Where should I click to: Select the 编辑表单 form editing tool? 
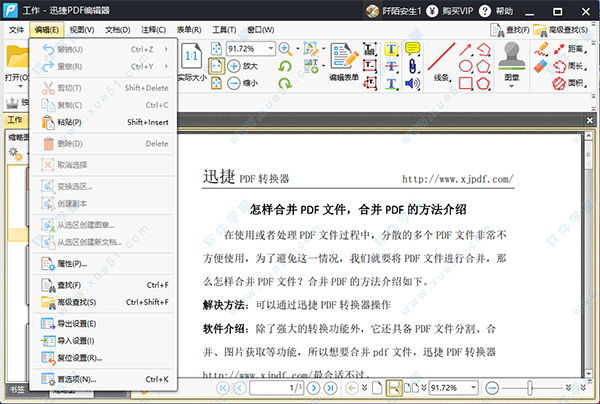pyautogui.click(x=344, y=62)
